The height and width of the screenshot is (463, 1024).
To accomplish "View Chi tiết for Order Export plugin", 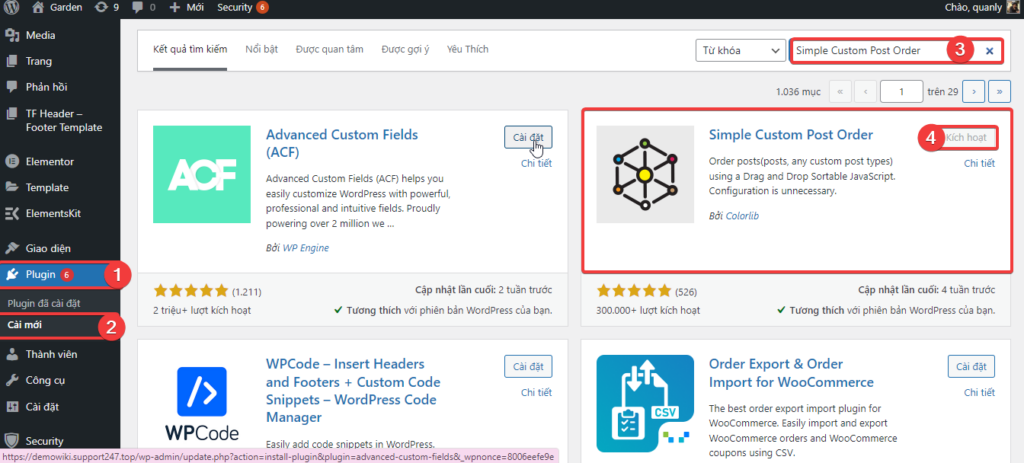I will tap(980, 392).
